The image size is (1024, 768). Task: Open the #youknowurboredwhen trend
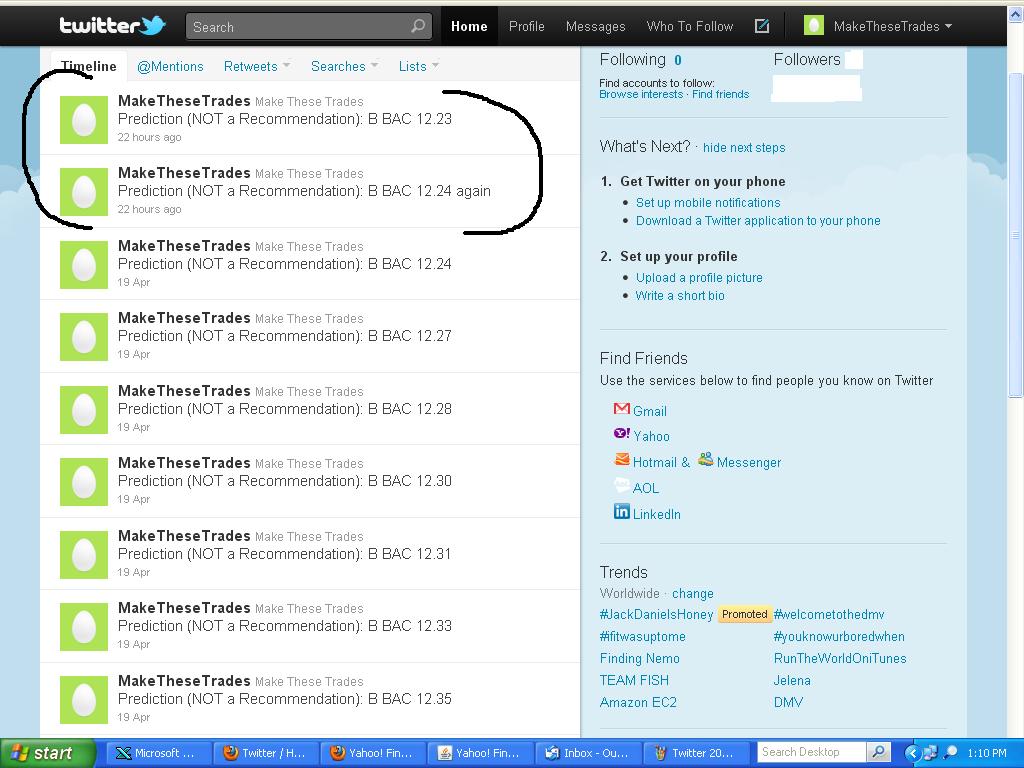pyautogui.click(x=839, y=637)
